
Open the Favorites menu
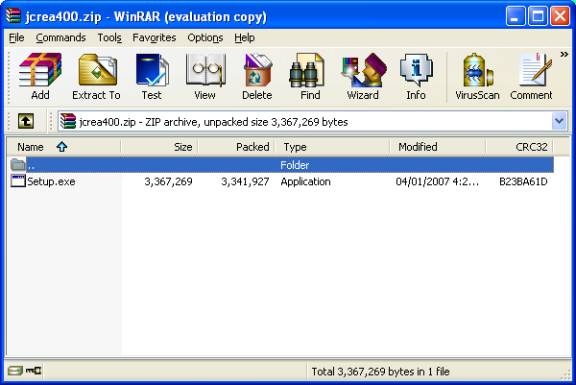(154, 38)
